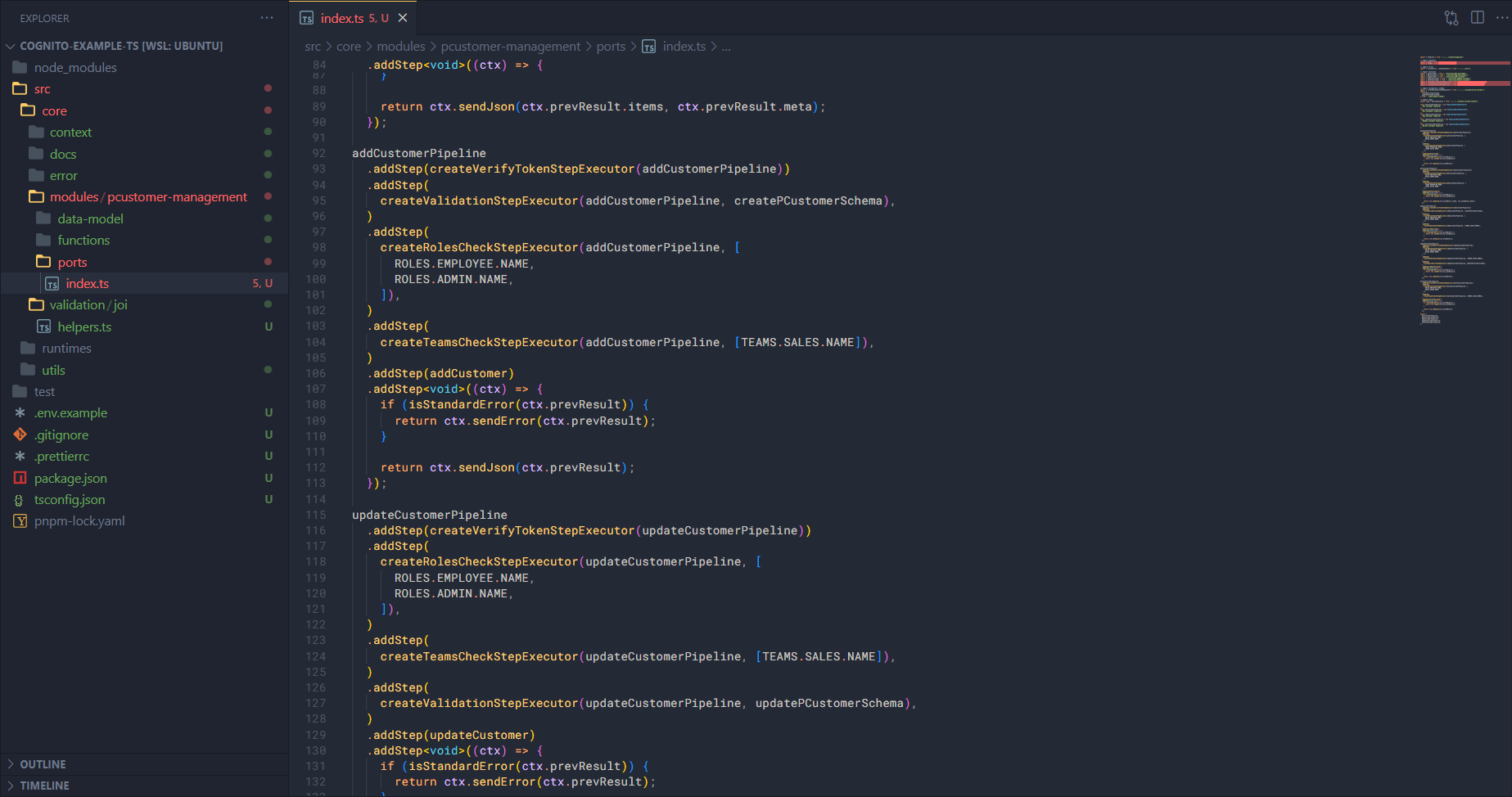The image size is (1512, 797).
Task: Close the index.ts editor tab
Action: tap(403, 18)
